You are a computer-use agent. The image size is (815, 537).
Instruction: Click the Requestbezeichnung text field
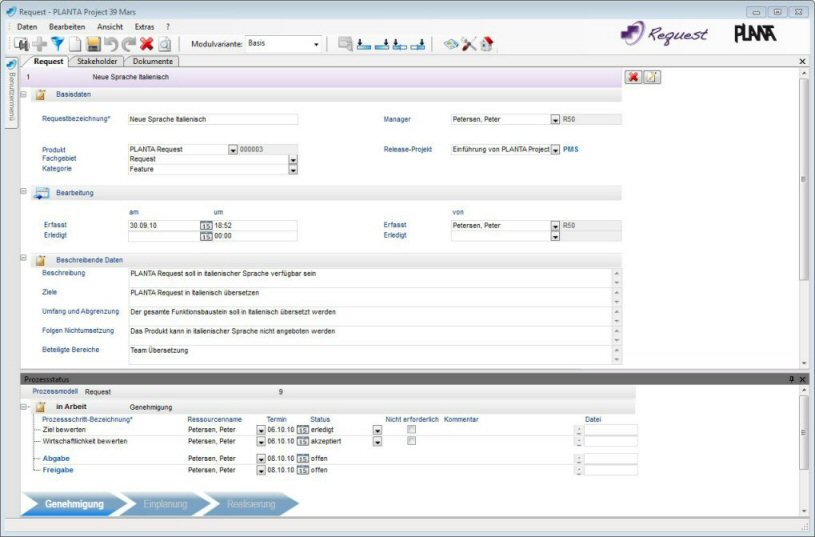tap(213, 120)
